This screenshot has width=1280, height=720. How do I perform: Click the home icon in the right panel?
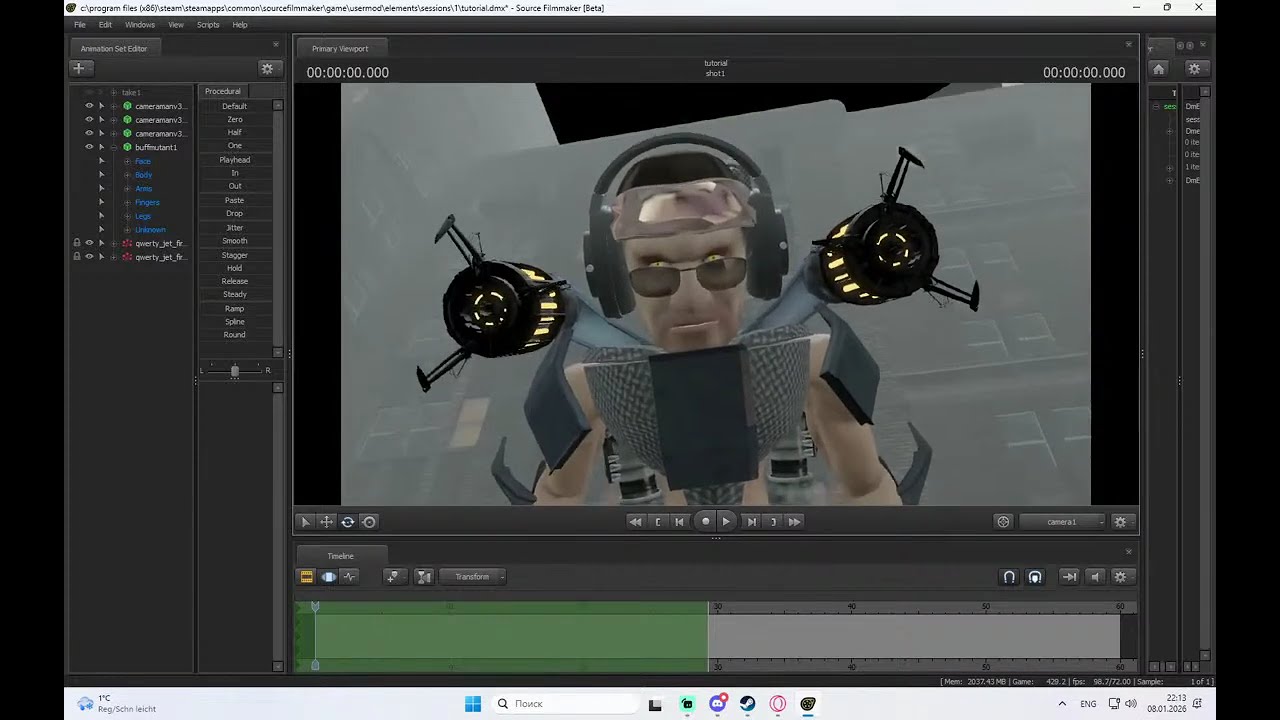click(x=1158, y=69)
